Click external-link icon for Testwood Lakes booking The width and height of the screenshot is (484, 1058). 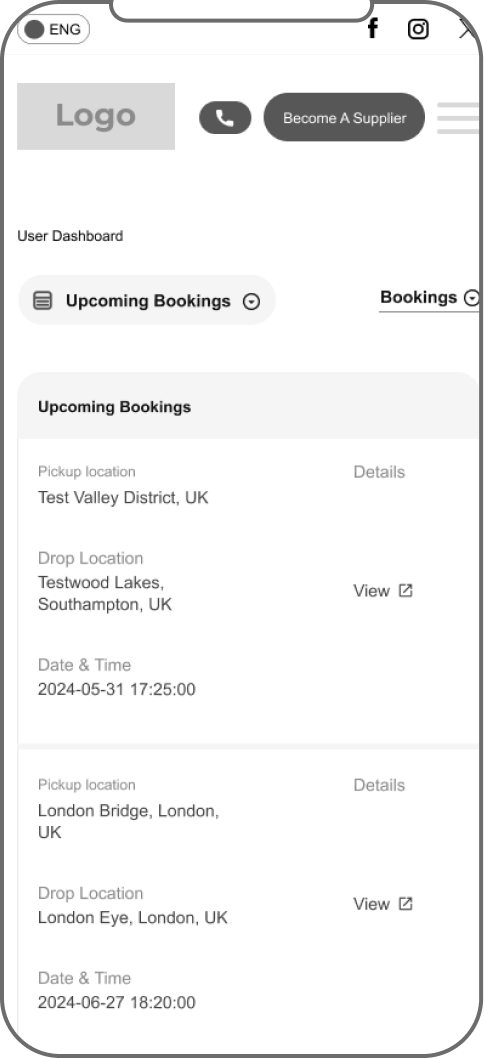[405, 590]
